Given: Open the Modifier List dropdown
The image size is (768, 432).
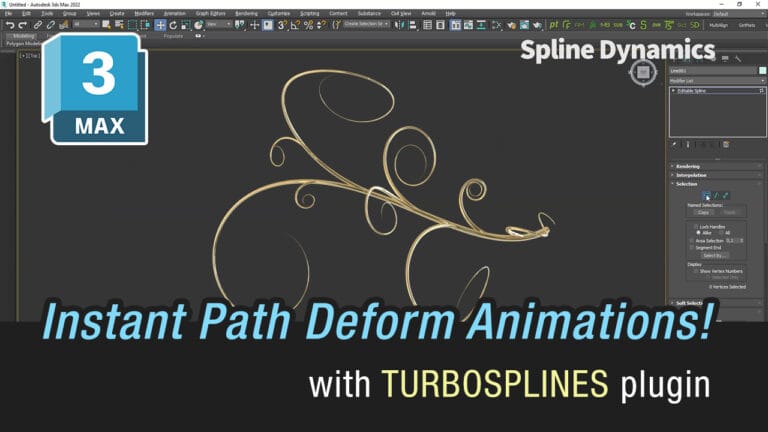Looking at the screenshot, I should click(717, 80).
